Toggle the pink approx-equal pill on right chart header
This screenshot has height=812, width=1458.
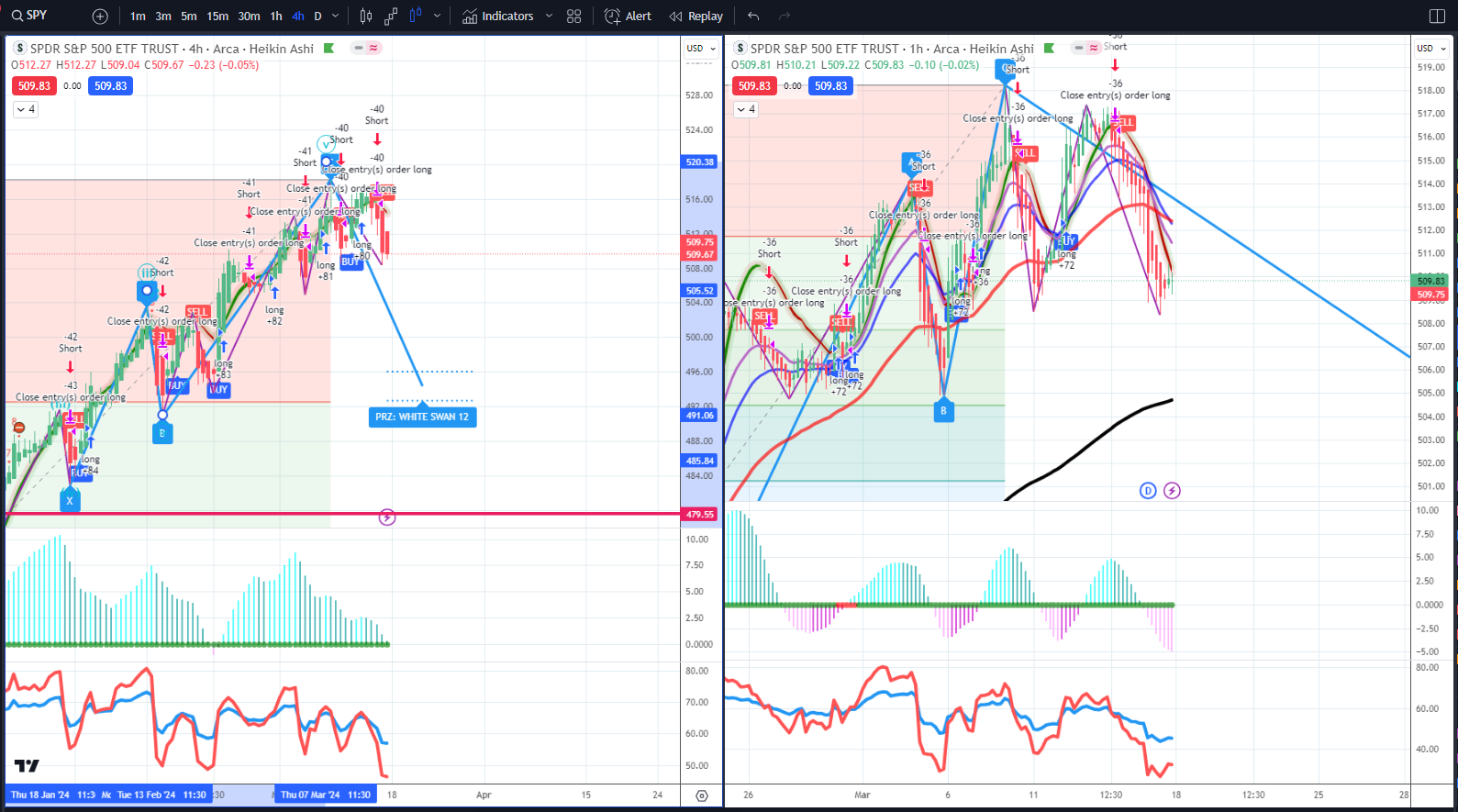click(1094, 48)
